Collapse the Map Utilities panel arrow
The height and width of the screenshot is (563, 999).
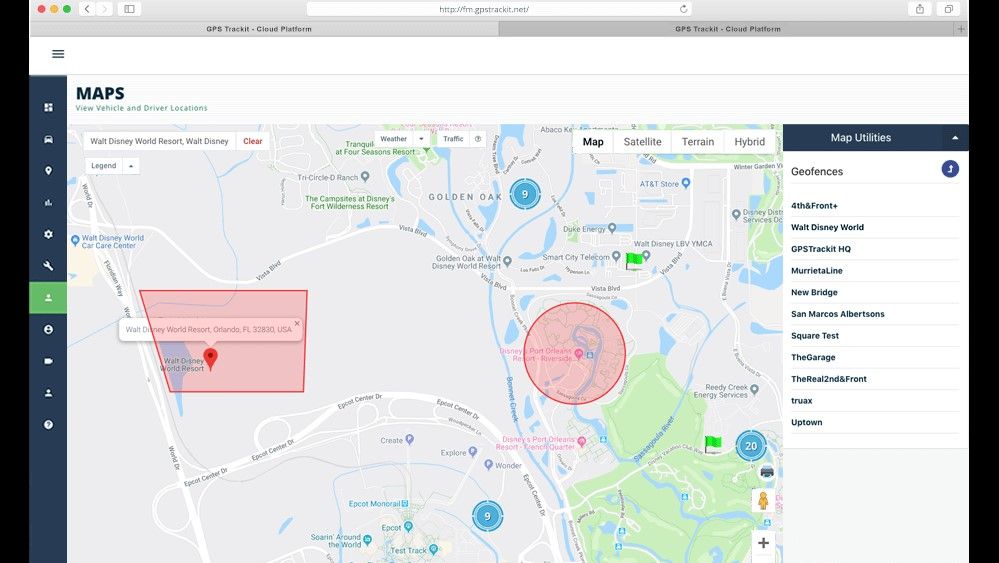tap(954, 138)
